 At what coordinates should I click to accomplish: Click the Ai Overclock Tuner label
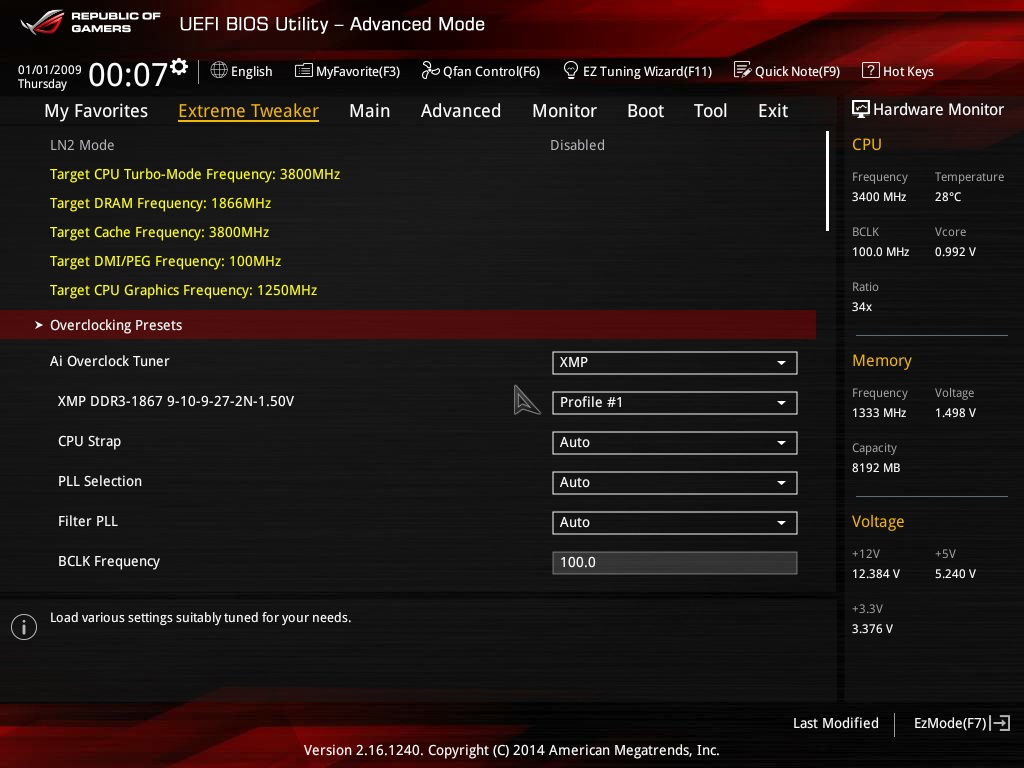point(110,361)
